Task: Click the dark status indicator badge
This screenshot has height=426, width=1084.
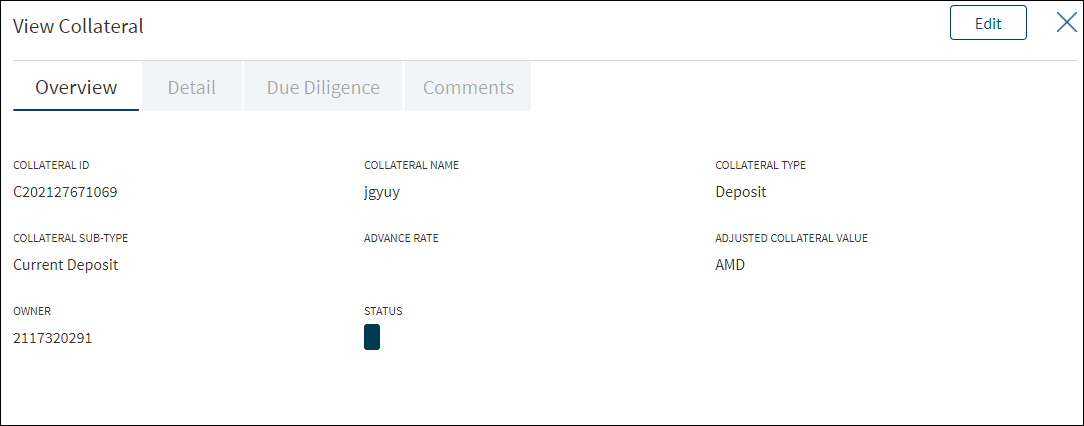Action: click(372, 337)
